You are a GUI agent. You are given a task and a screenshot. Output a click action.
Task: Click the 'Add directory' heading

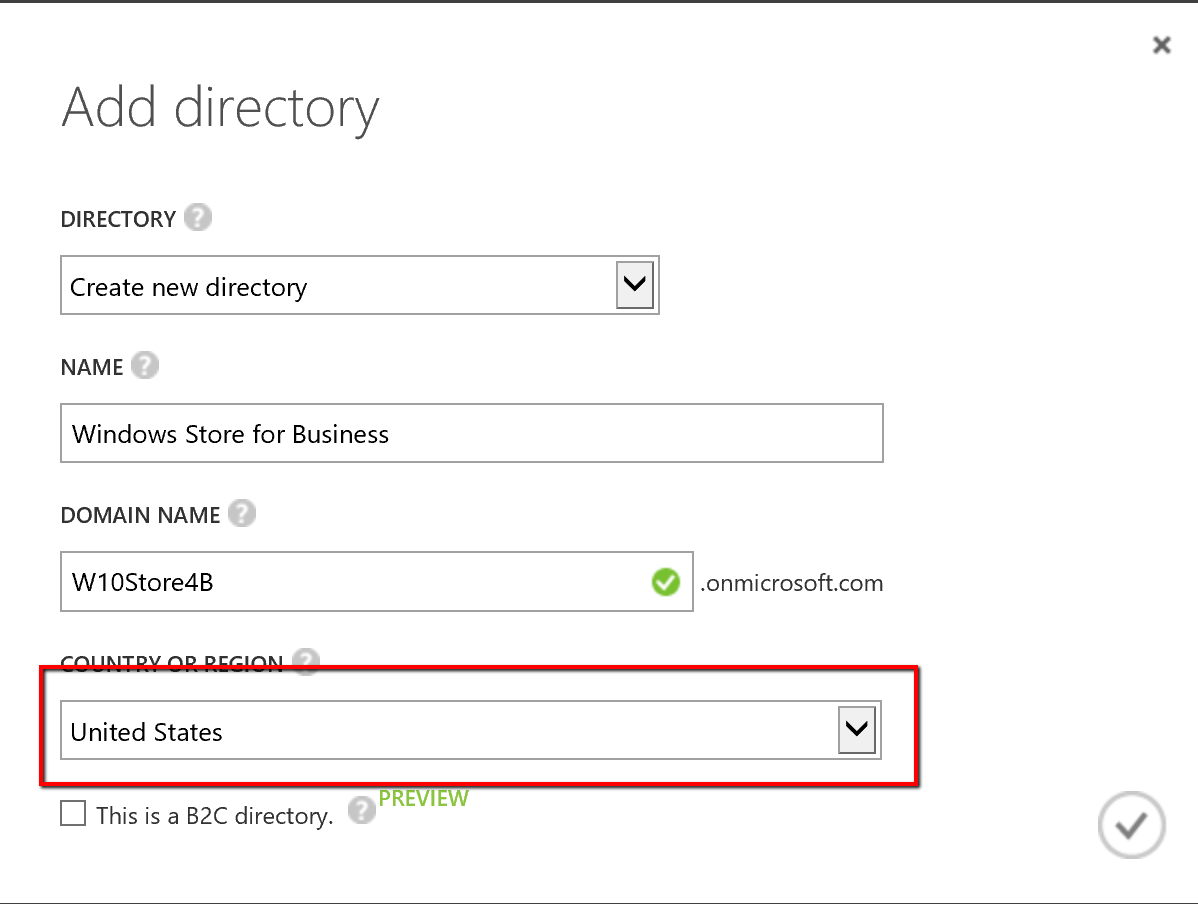tap(221, 108)
